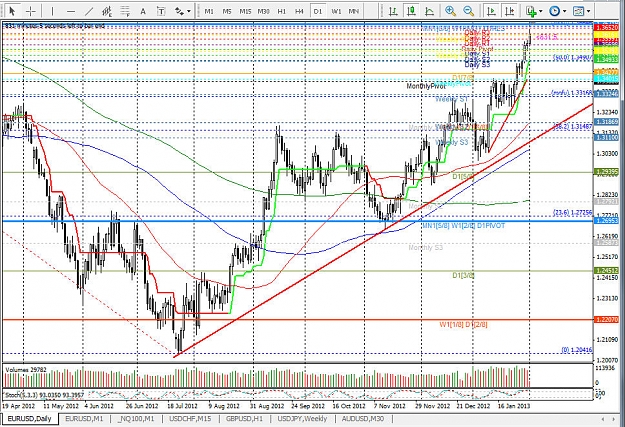The height and width of the screenshot is (427, 625).
Task: Click the '(0) 1.20416' Fibonacci label
Action: click(576, 350)
